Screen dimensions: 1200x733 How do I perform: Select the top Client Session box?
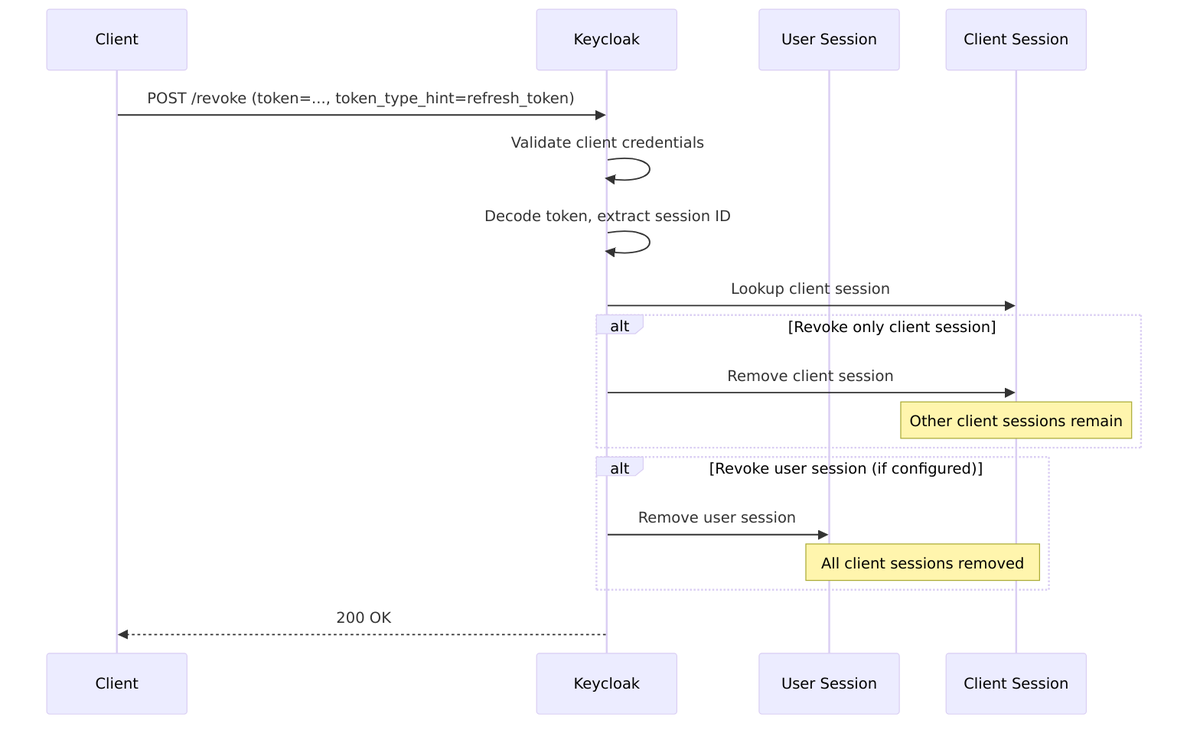coord(1015,40)
